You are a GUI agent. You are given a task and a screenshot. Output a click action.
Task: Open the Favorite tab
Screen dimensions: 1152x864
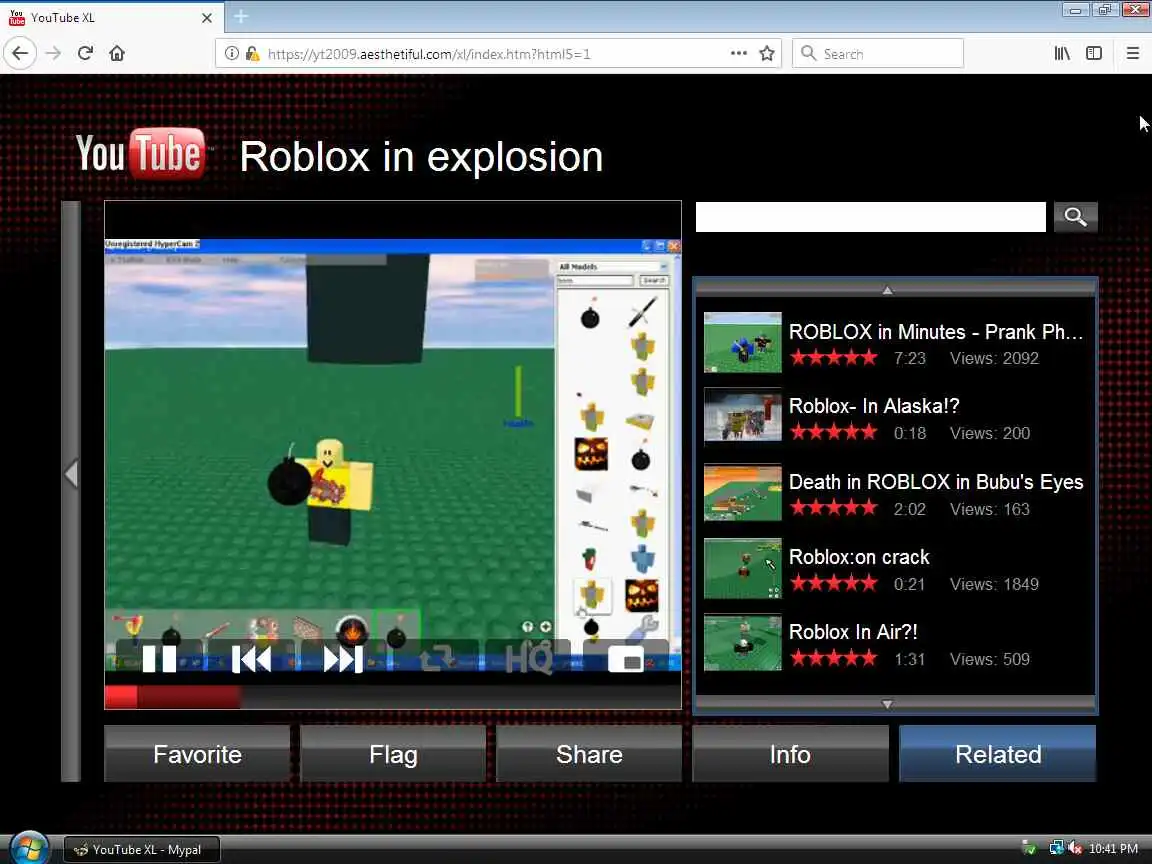[x=197, y=754]
